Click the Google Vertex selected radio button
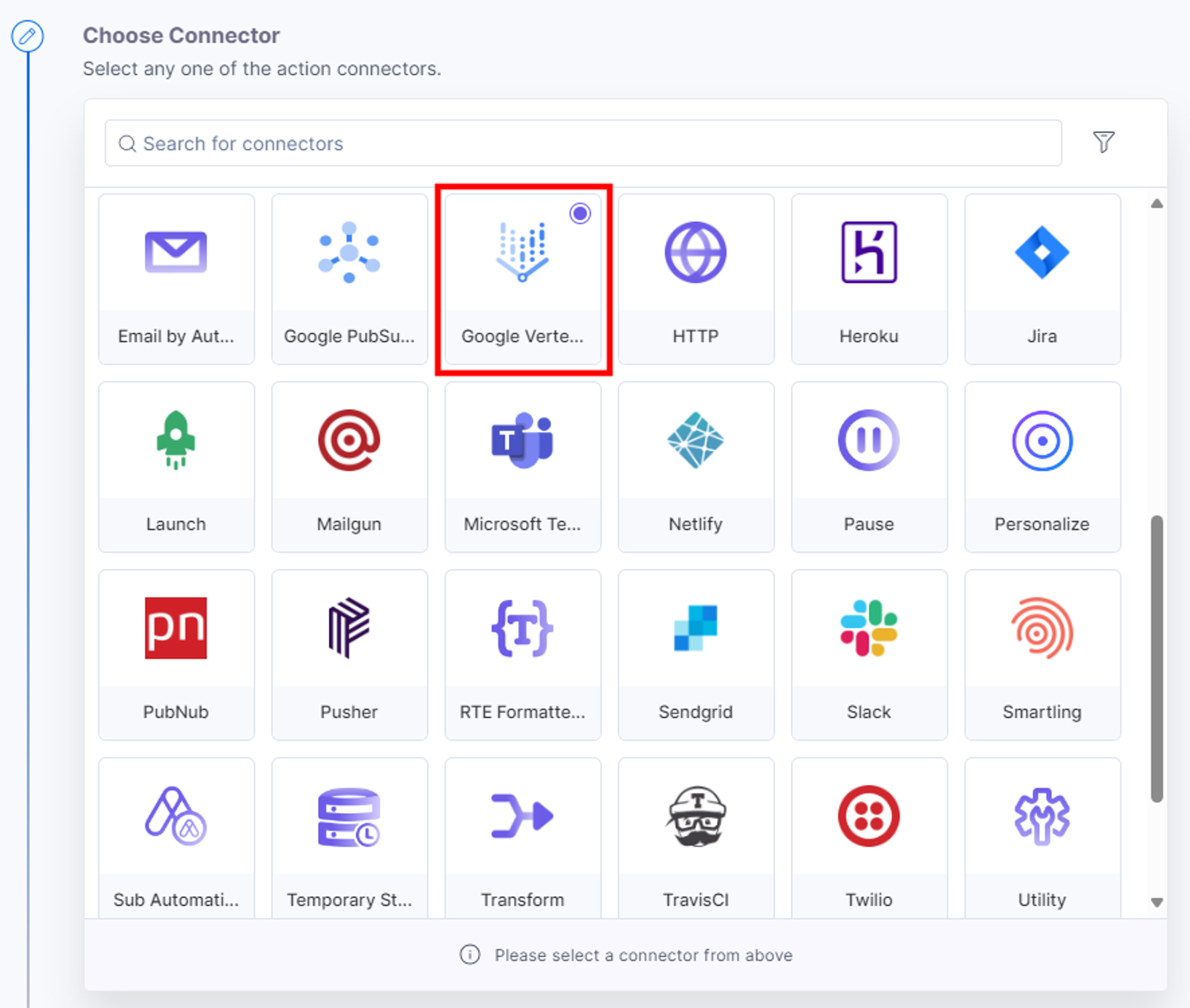 coord(580,214)
